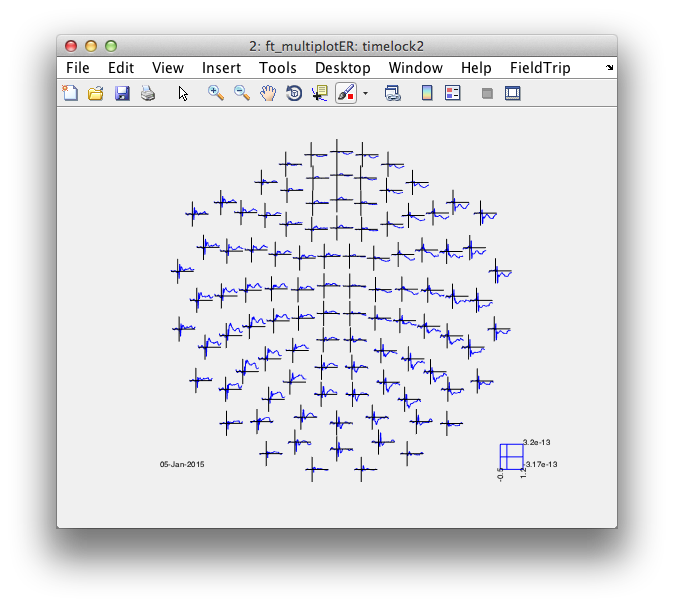Select the Pan hand tool

click(x=268, y=93)
